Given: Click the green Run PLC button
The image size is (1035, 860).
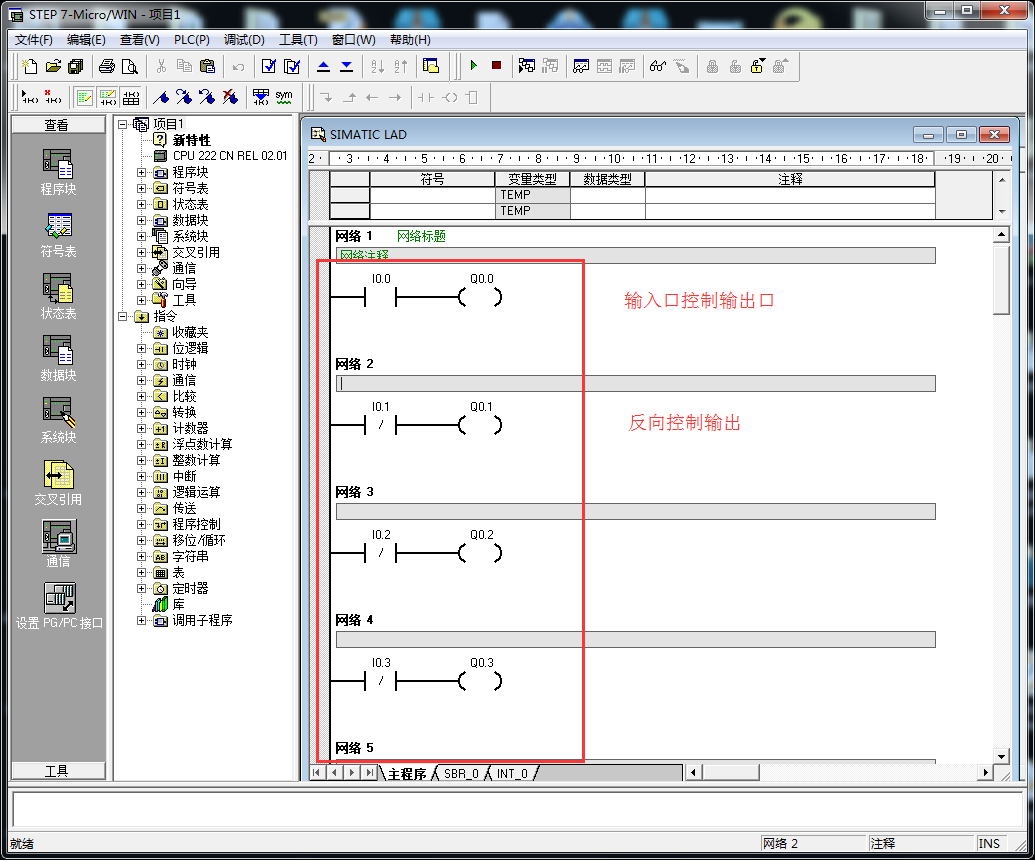Looking at the screenshot, I should coord(474,66).
